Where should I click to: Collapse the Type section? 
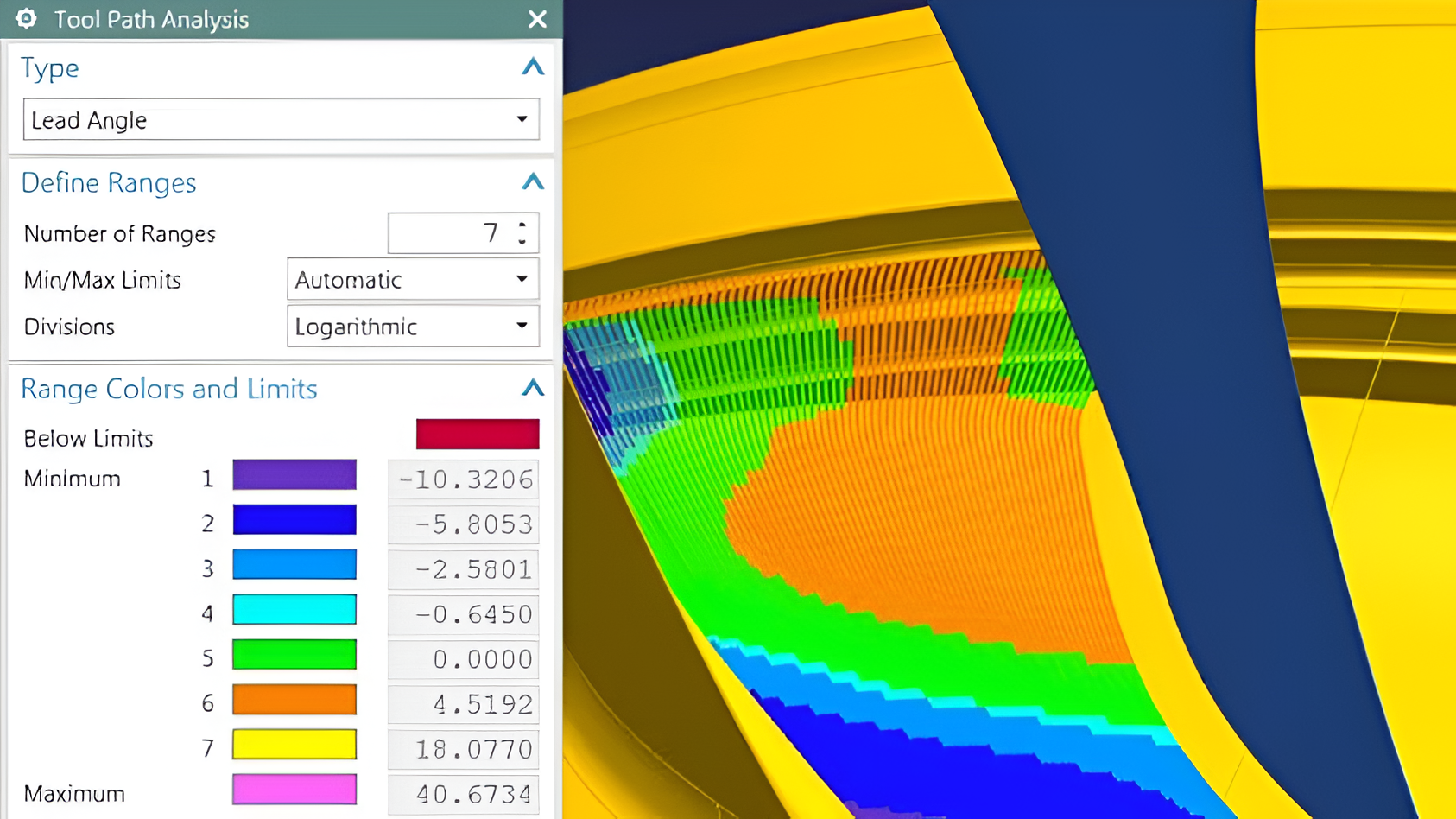[x=533, y=67]
